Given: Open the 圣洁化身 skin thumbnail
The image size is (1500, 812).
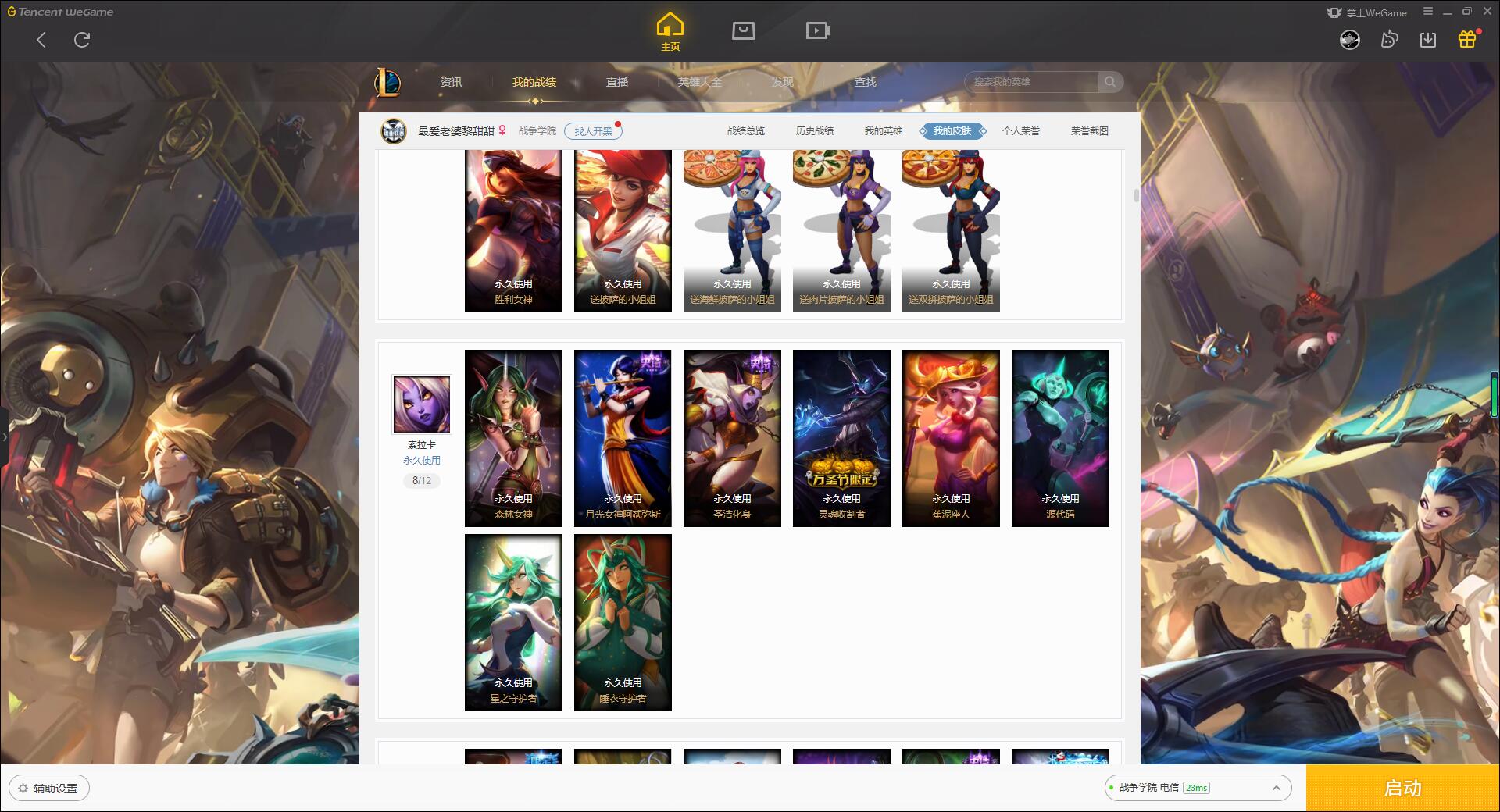Looking at the screenshot, I should click(732, 438).
